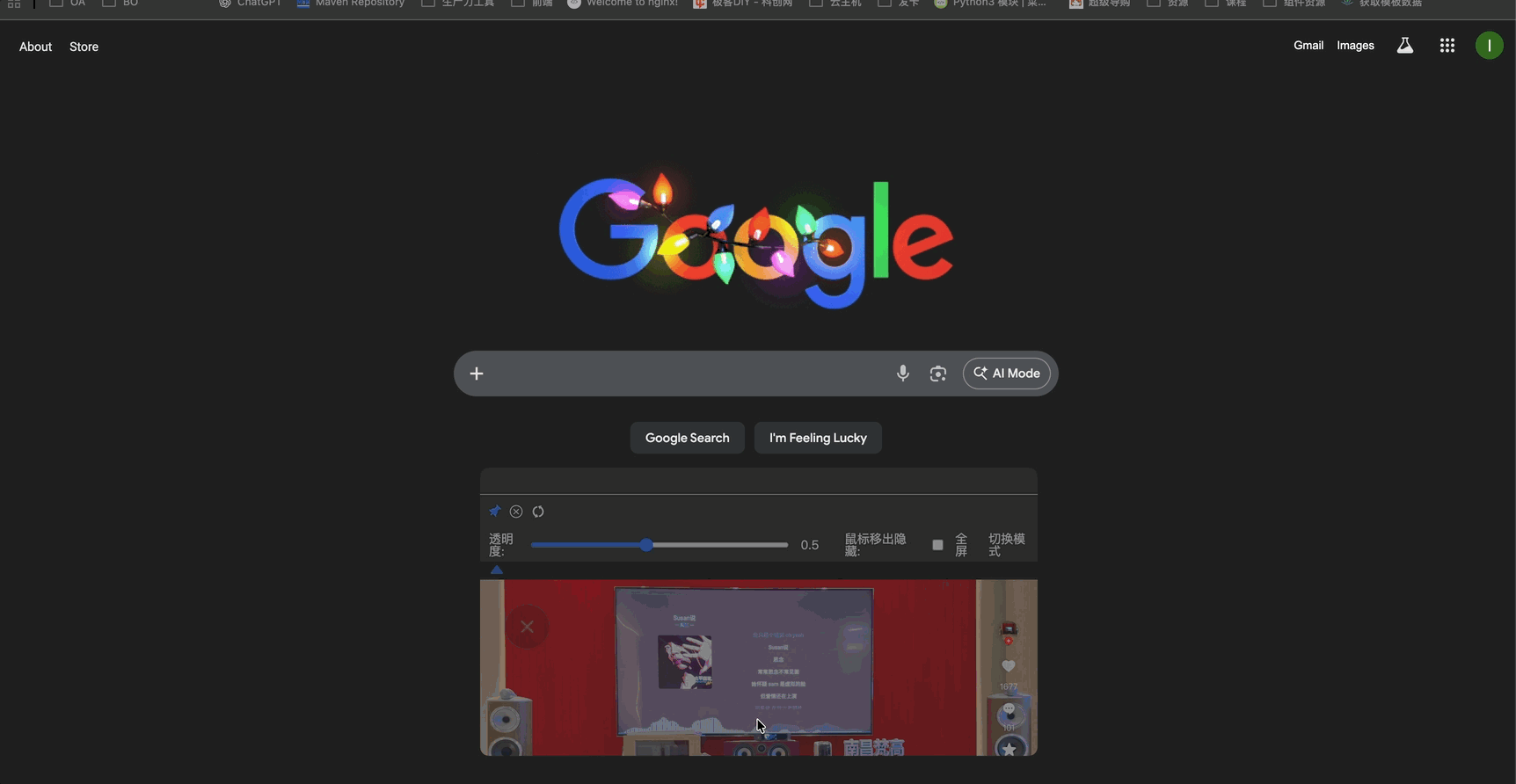Go to Gmail from the header
The height and width of the screenshot is (784, 1516).
(x=1308, y=46)
